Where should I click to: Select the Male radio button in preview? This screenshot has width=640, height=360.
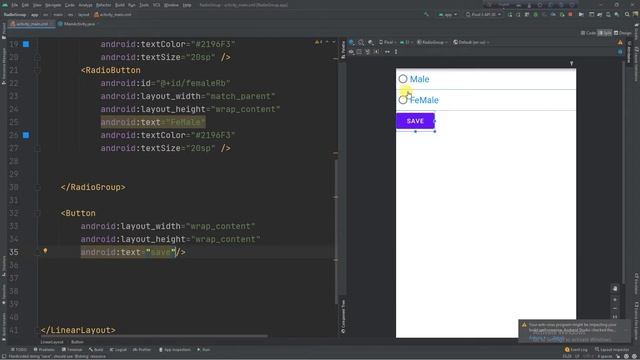(403, 79)
